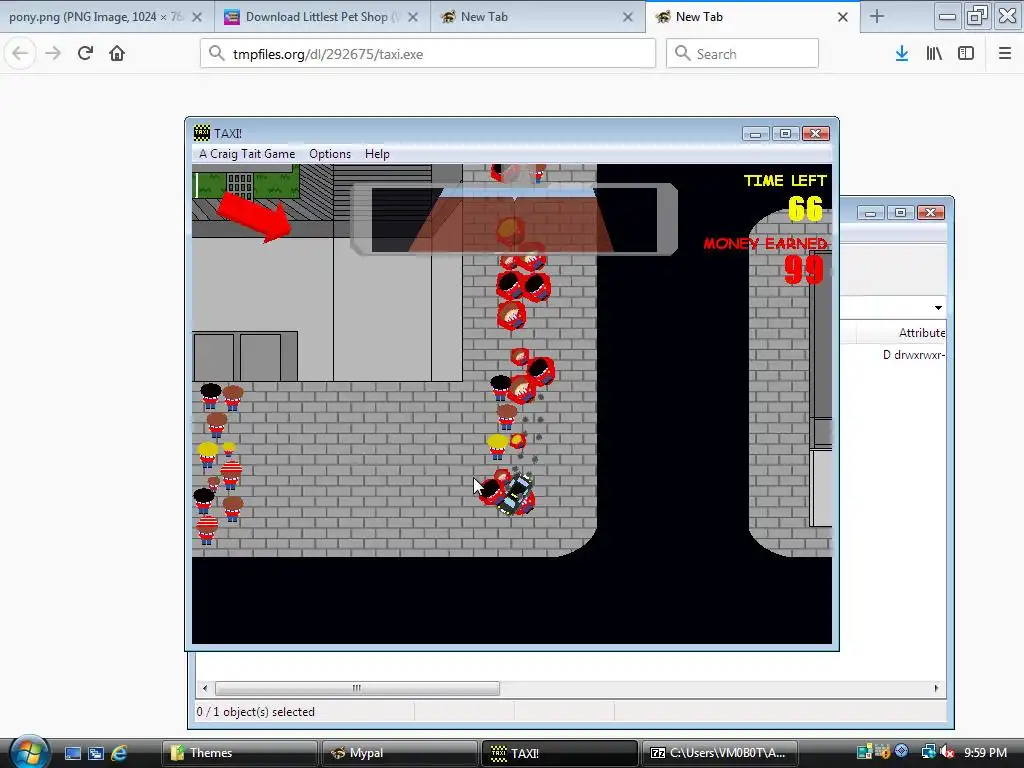Click the TAXI! window title icon
This screenshot has height=768, width=1024.
pyautogui.click(x=202, y=133)
